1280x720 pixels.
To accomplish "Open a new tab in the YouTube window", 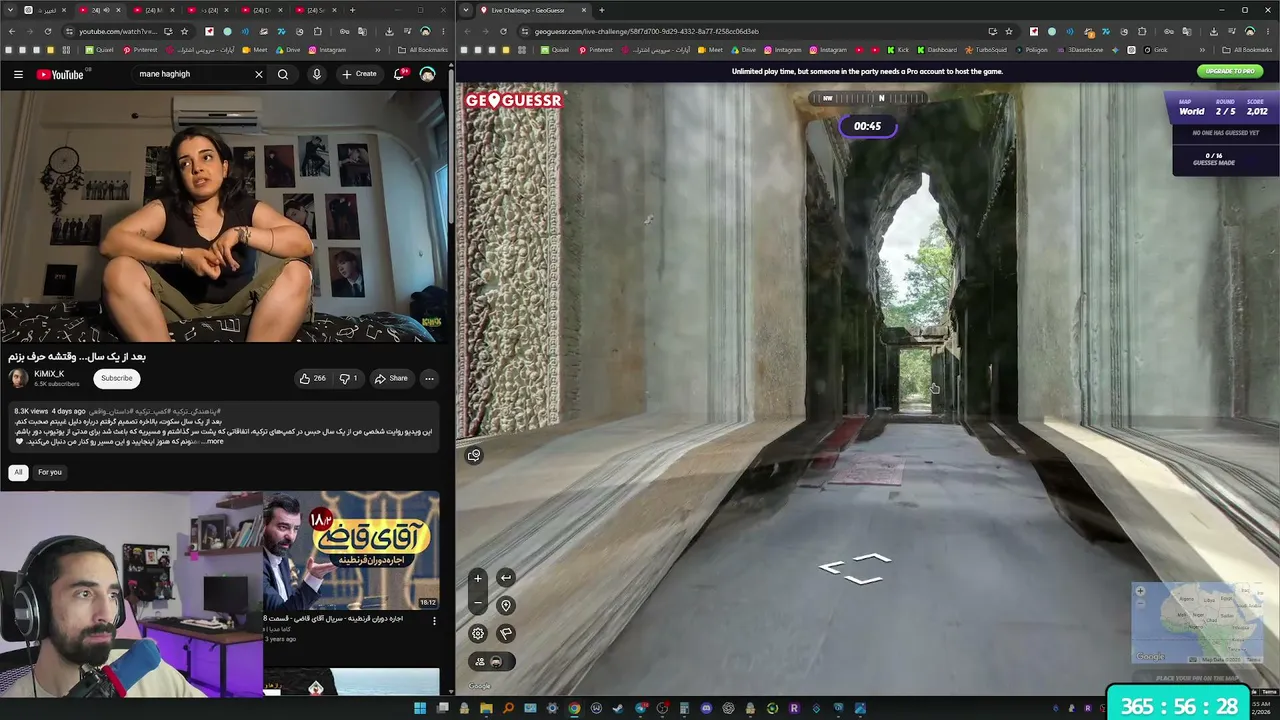I will click(351, 10).
